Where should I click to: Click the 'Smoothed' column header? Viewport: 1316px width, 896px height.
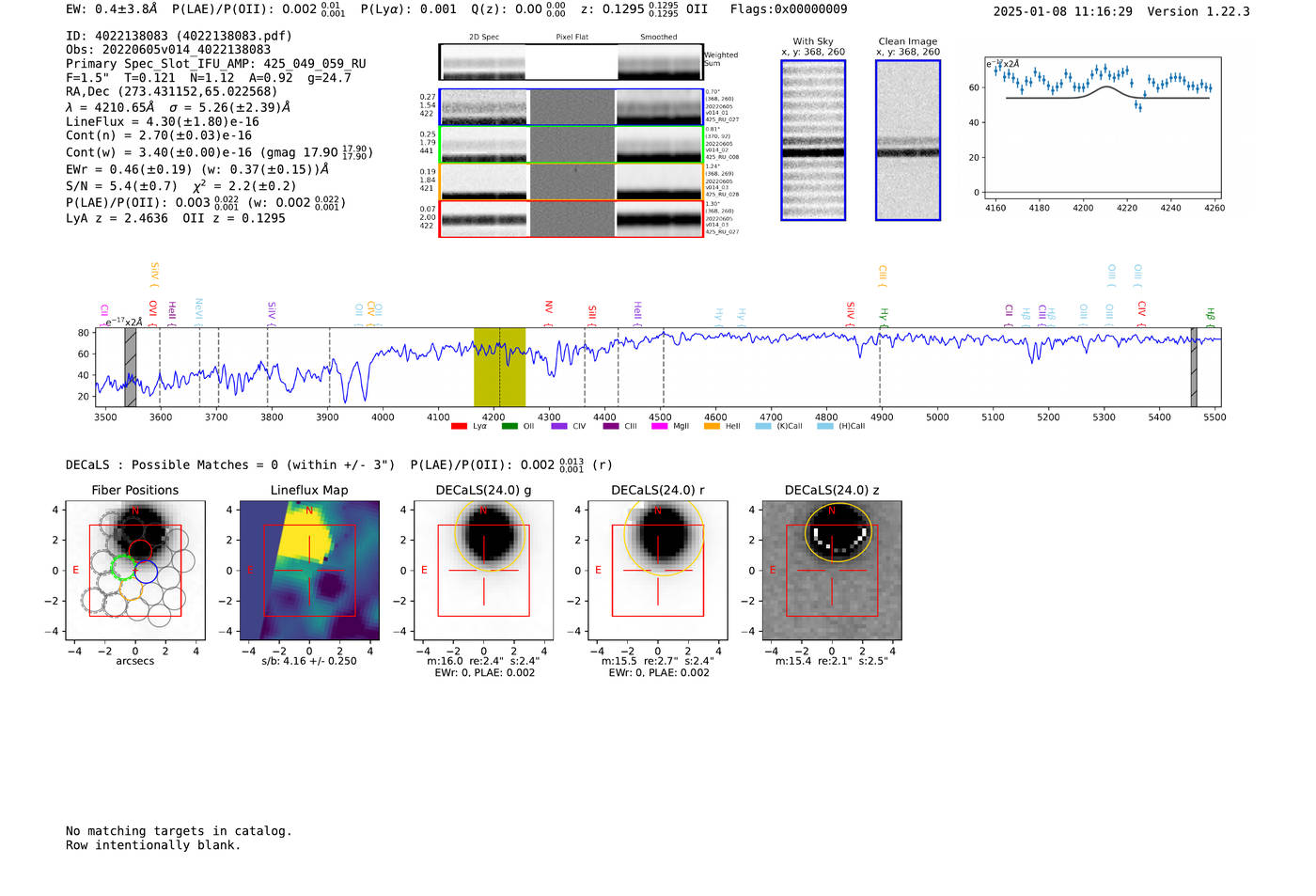coord(659,38)
